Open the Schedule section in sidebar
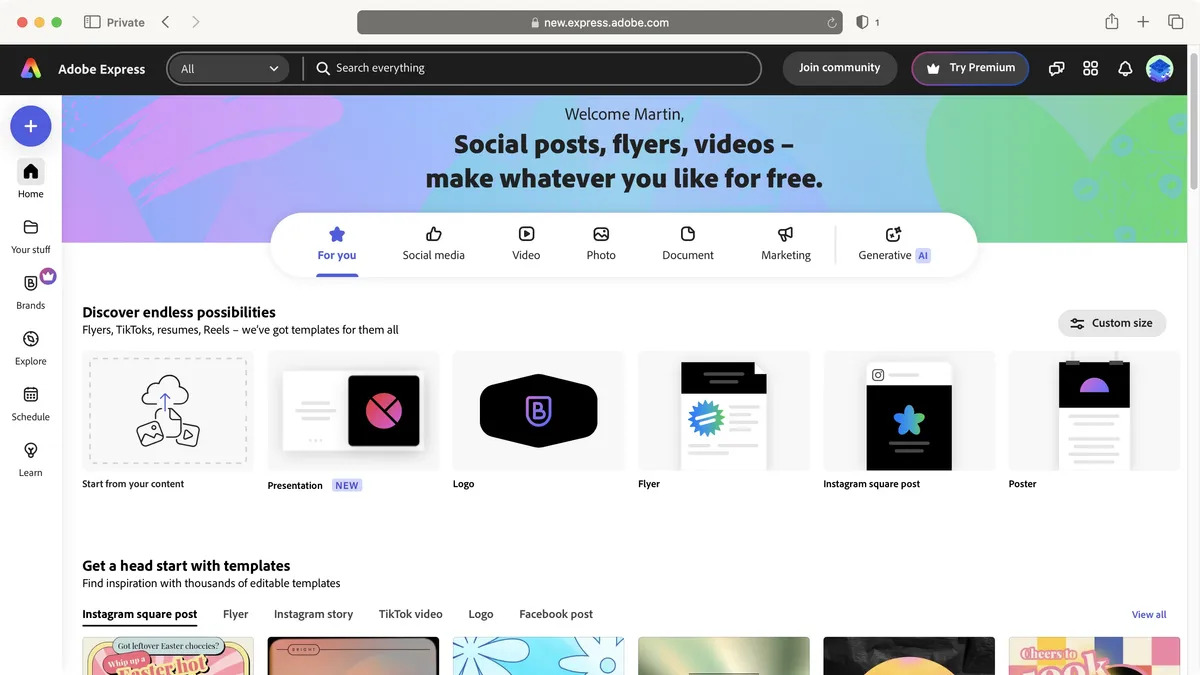Image resolution: width=1200 pixels, height=675 pixels. coord(30,402)
